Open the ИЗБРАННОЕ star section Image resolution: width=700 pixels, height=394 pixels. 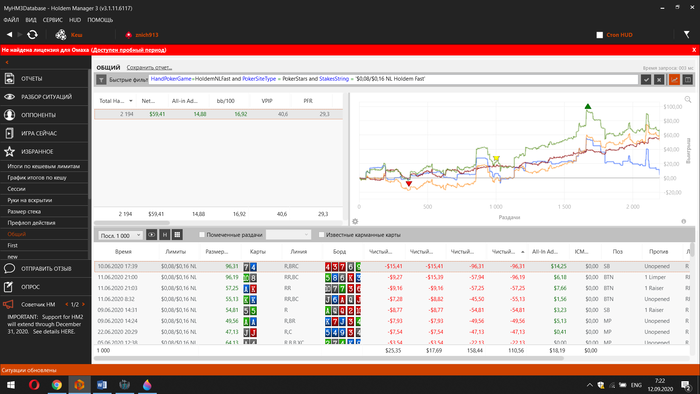[x=45, y=152]
